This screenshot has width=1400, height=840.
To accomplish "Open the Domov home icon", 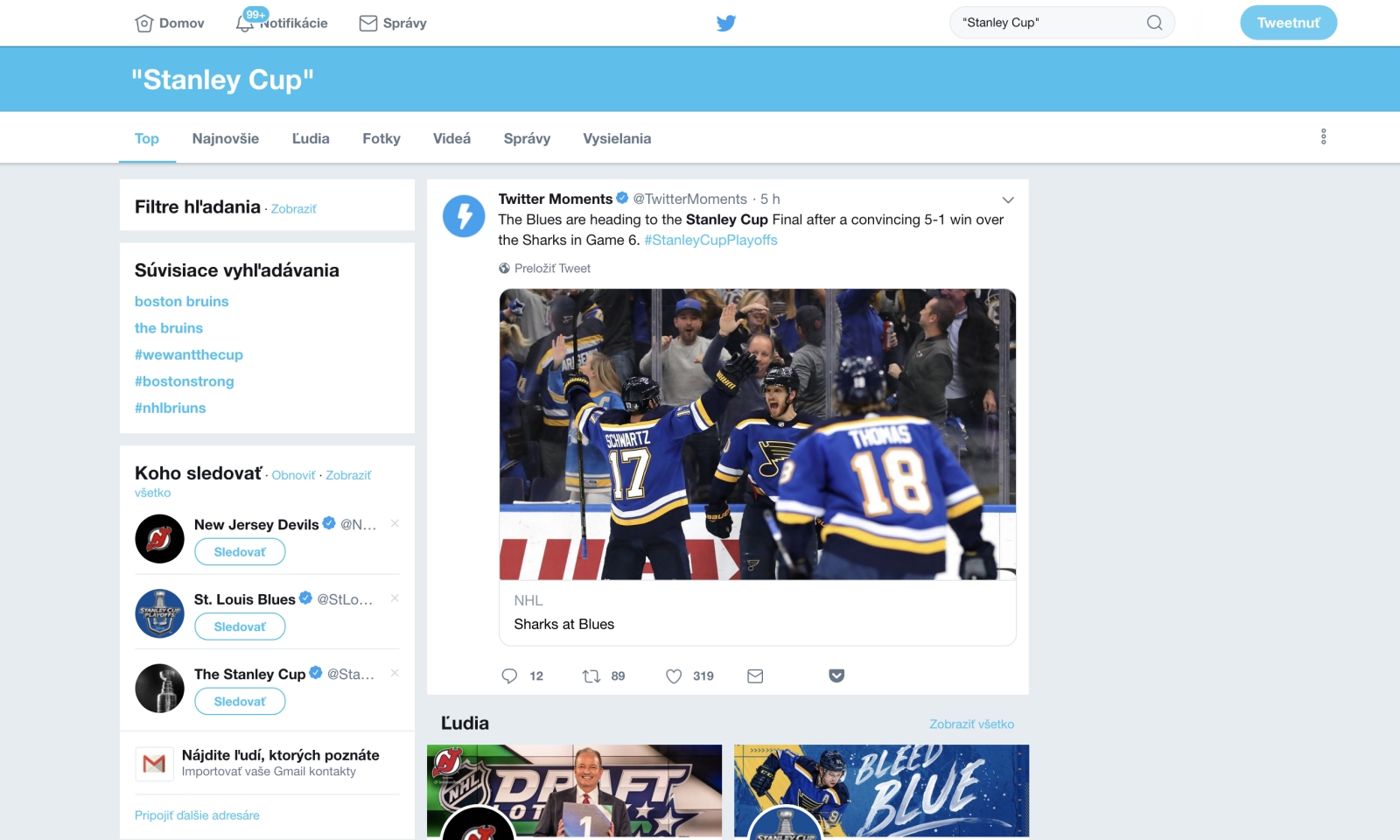I will coord(144,24).
